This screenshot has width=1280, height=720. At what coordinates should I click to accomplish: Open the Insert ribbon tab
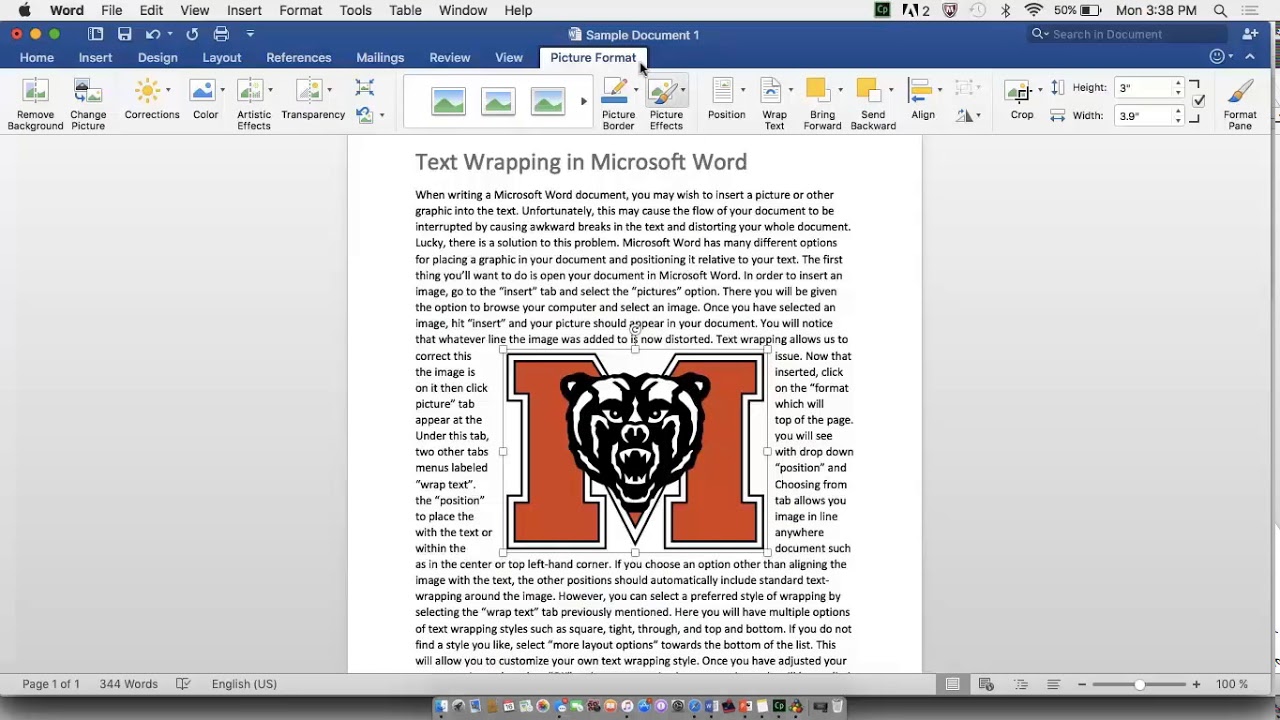coord(96,57)
